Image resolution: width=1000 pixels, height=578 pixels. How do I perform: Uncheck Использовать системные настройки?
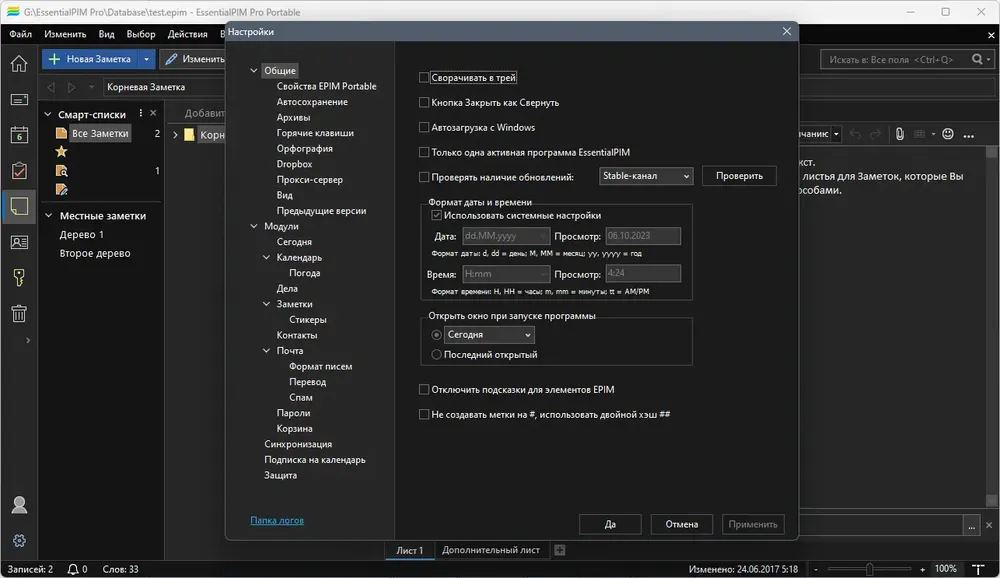click(x=436, y=215)
